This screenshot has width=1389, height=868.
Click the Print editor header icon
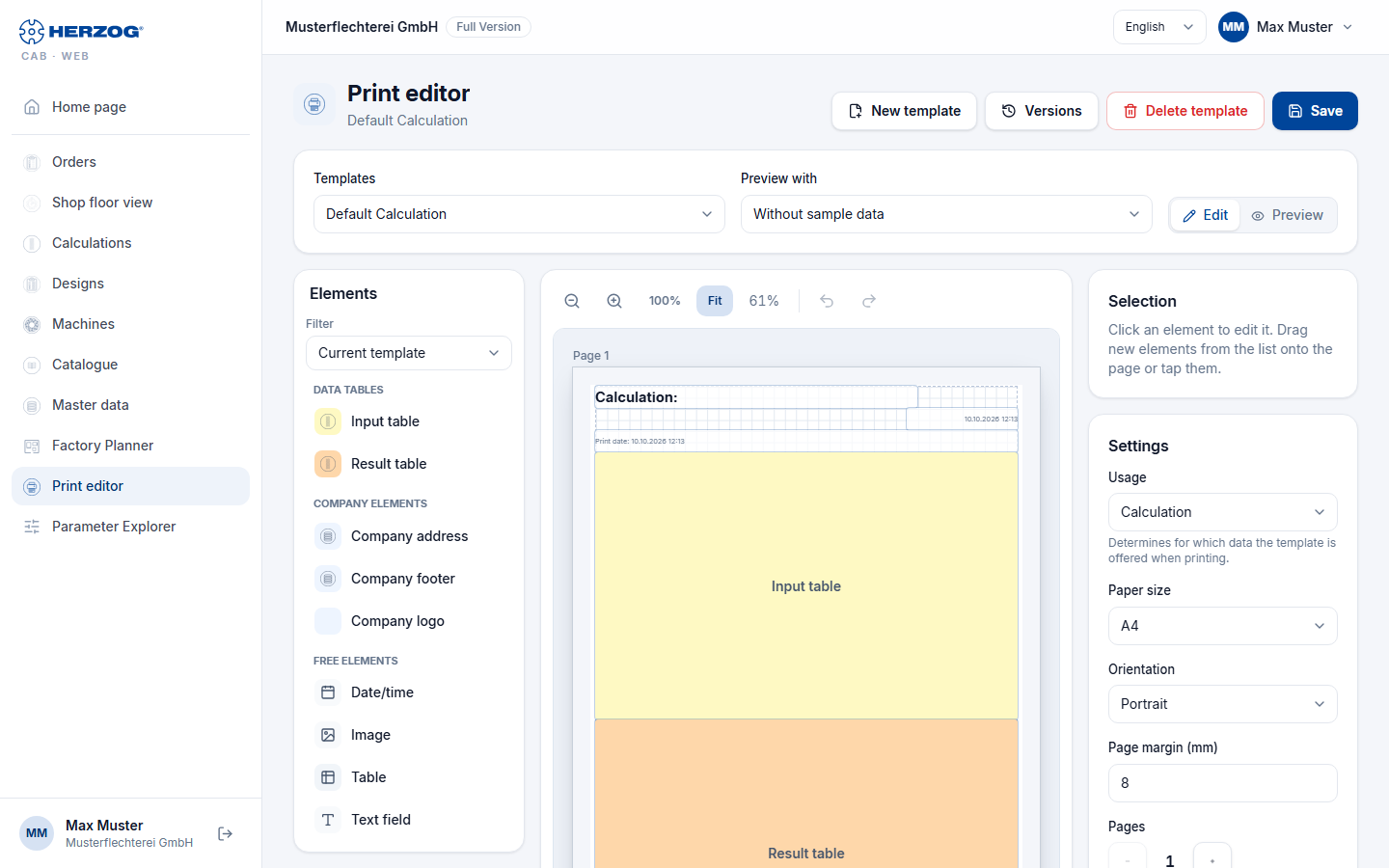(x=314, y=104)
